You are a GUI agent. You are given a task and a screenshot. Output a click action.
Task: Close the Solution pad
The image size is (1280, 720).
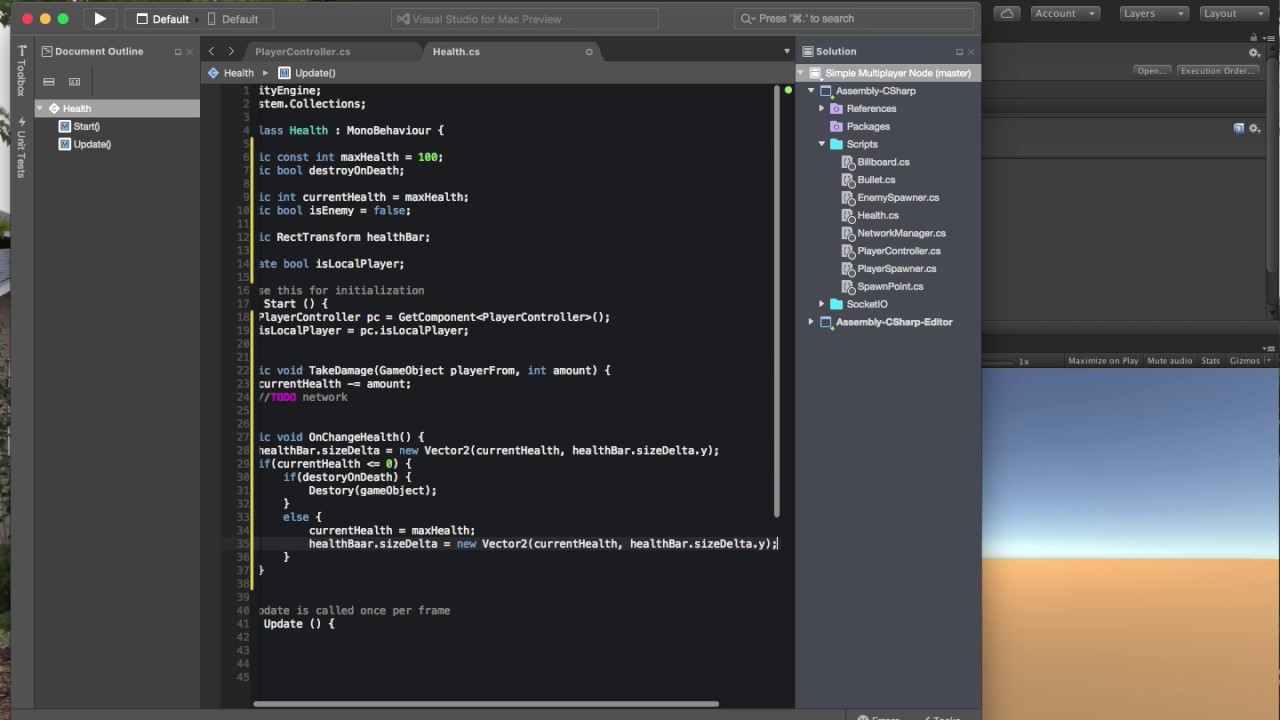click(x=971, y=52)
